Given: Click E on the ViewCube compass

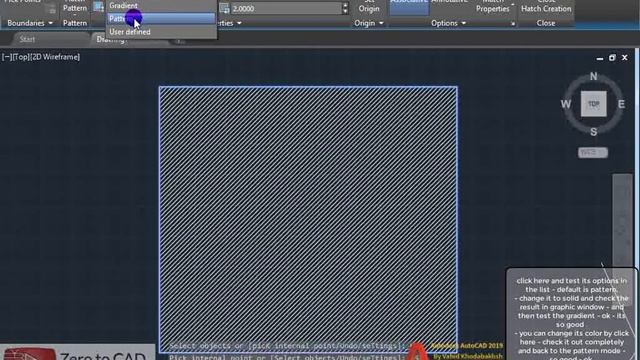Looking at the screenshot, I should 621,104.
